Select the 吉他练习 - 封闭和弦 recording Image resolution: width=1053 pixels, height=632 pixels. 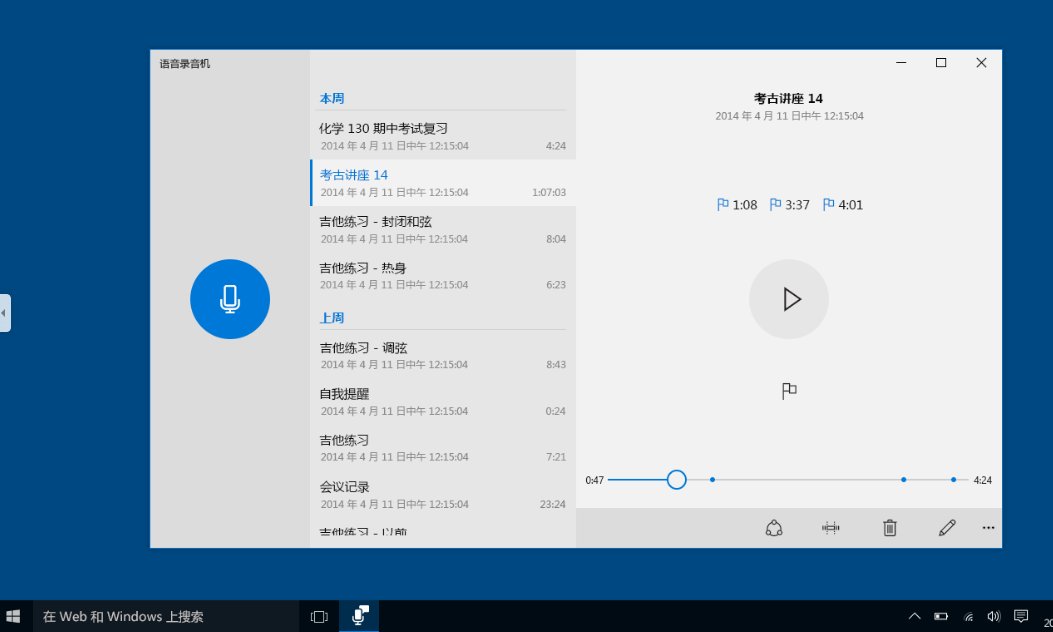point(443,229)
